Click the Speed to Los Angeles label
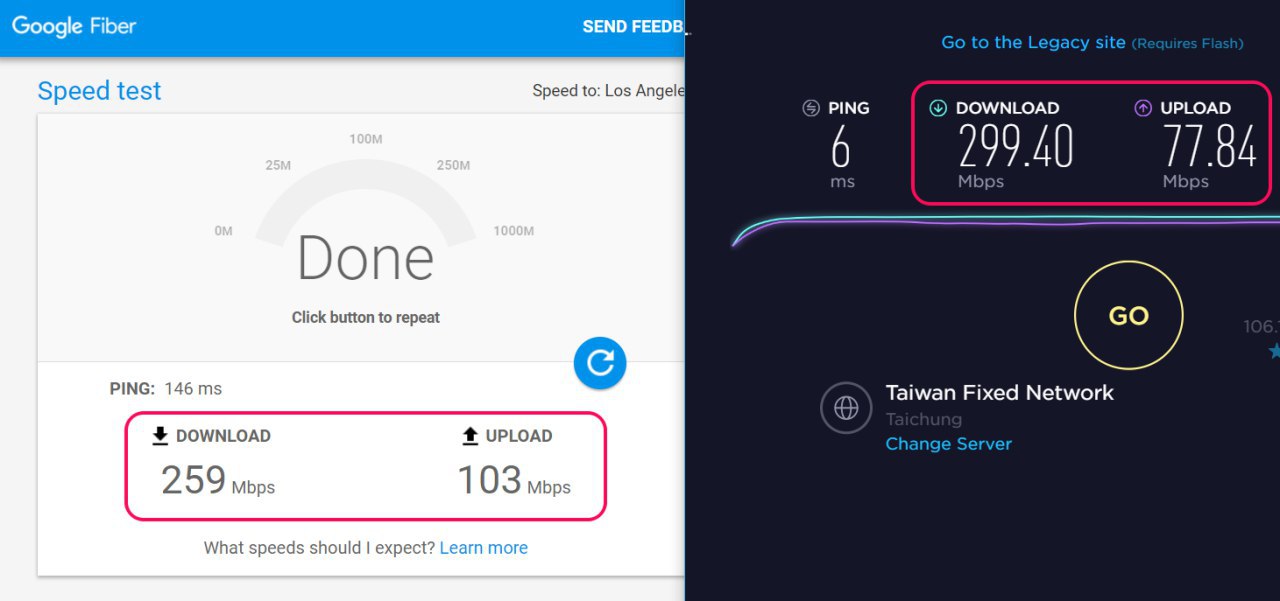This screenshot has width=1280, height=601. pyautogui.click(x=607, y=91)
